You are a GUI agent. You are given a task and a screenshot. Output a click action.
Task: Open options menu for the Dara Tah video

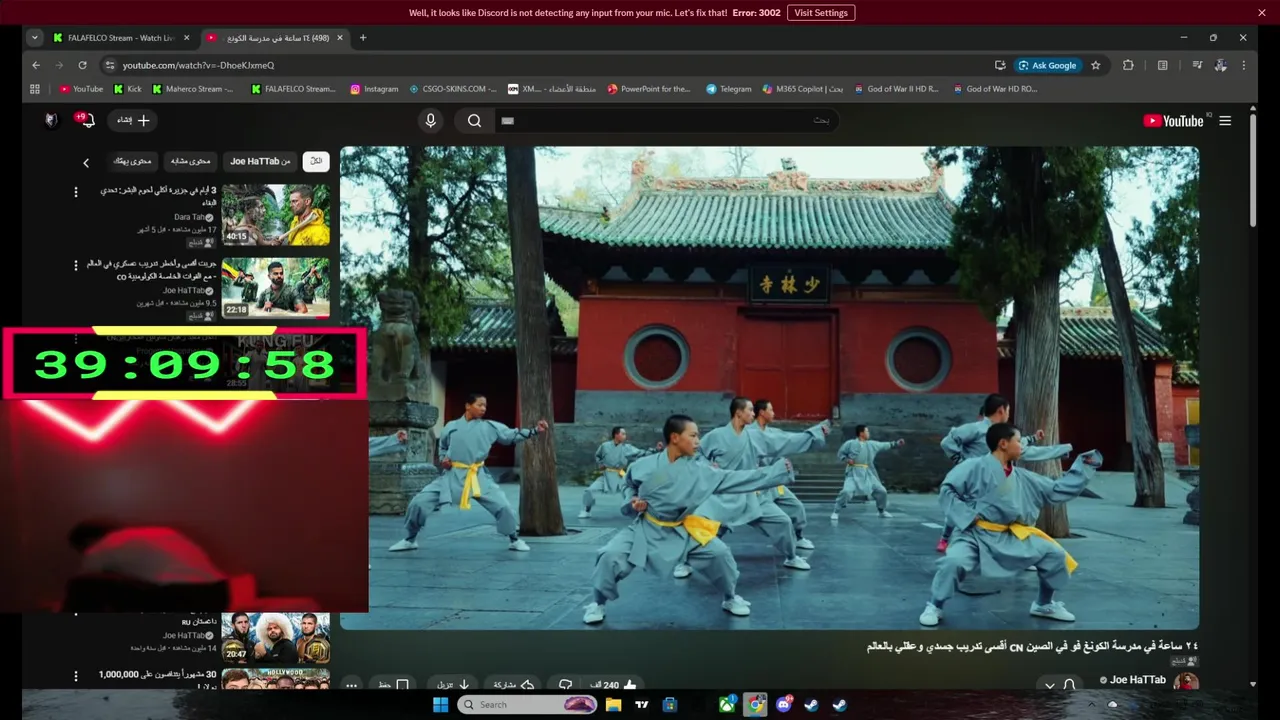coord(75,191)
